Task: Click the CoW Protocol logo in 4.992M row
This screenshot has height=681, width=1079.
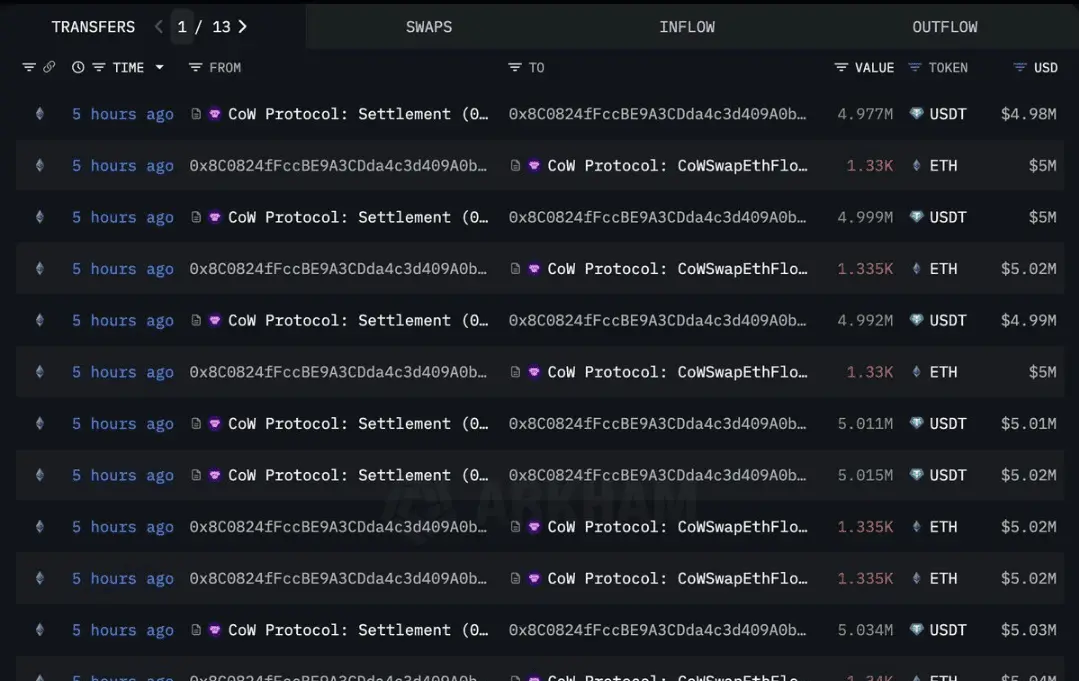Action: [215, 320]
